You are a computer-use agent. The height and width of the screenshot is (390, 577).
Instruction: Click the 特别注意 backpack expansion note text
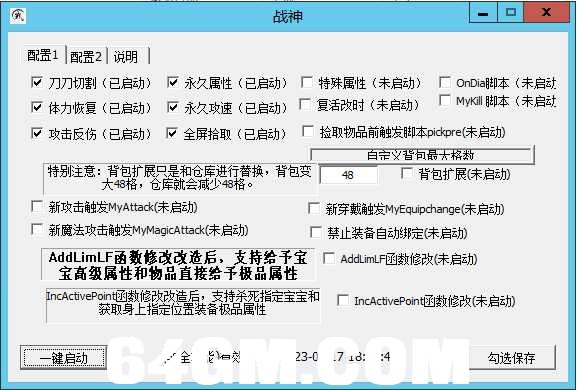coord(180,178)
